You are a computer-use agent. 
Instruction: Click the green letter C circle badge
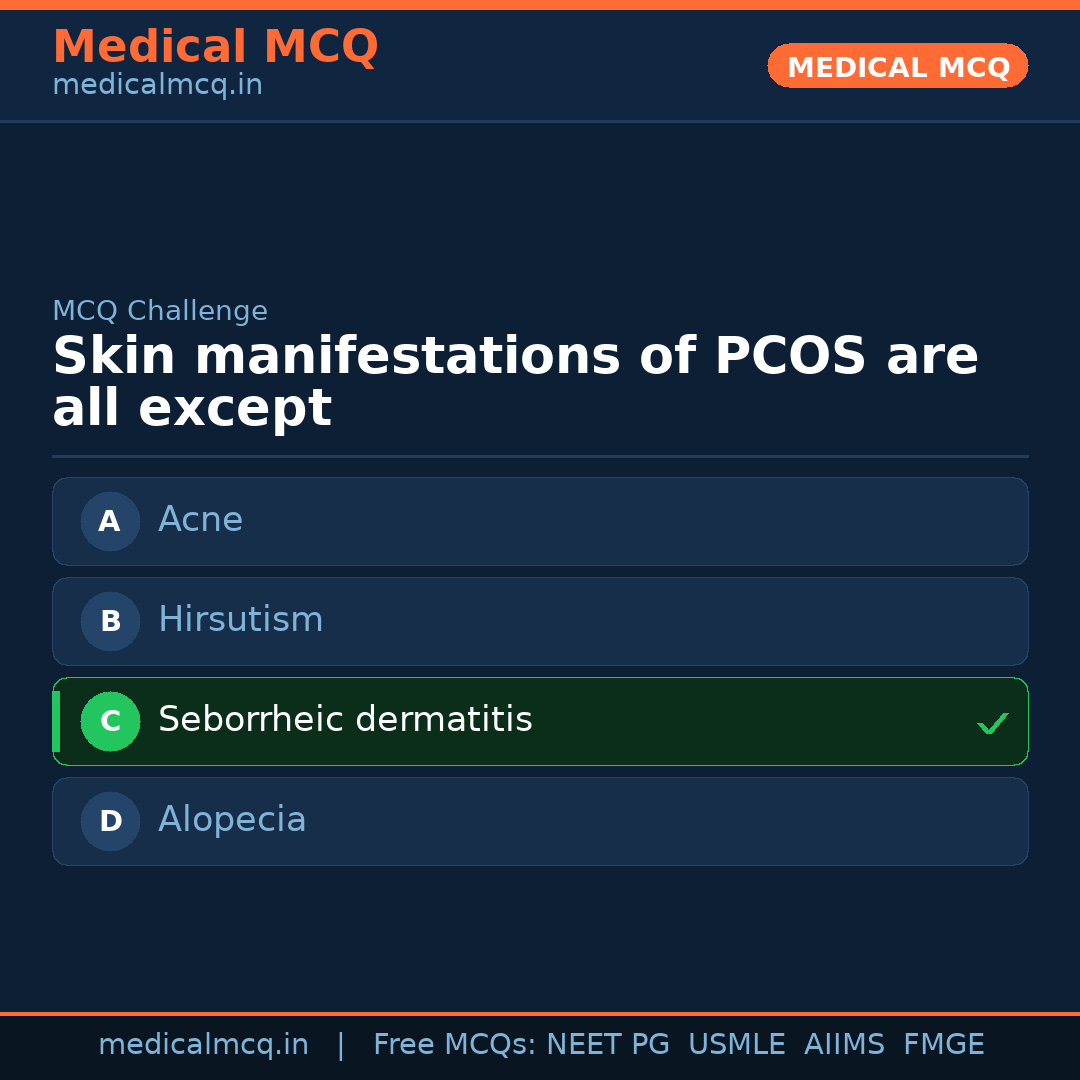coord(110,721)
